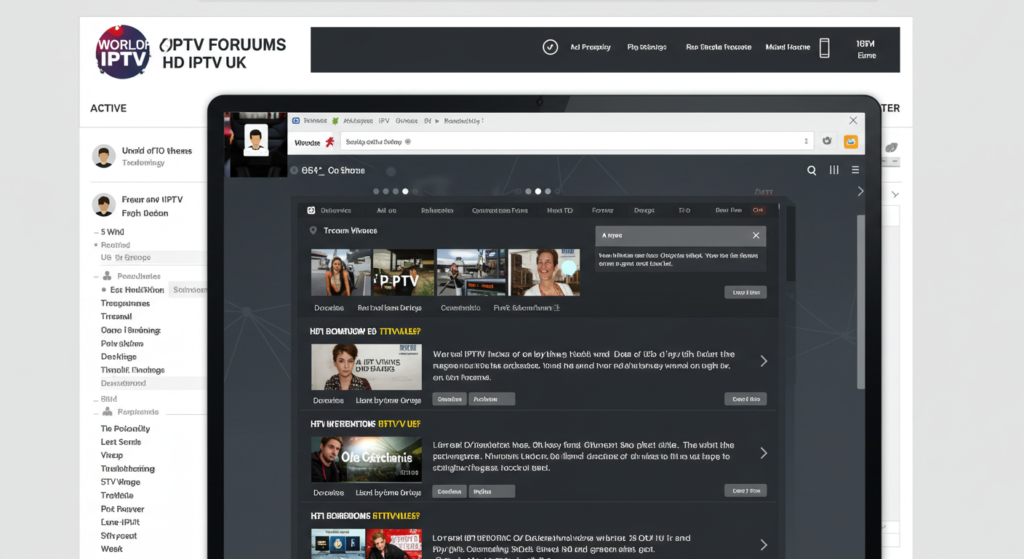Select 'Pot Pavver' in the sidebar list
Screen dimensions: 1024x559
click(122, 509)
